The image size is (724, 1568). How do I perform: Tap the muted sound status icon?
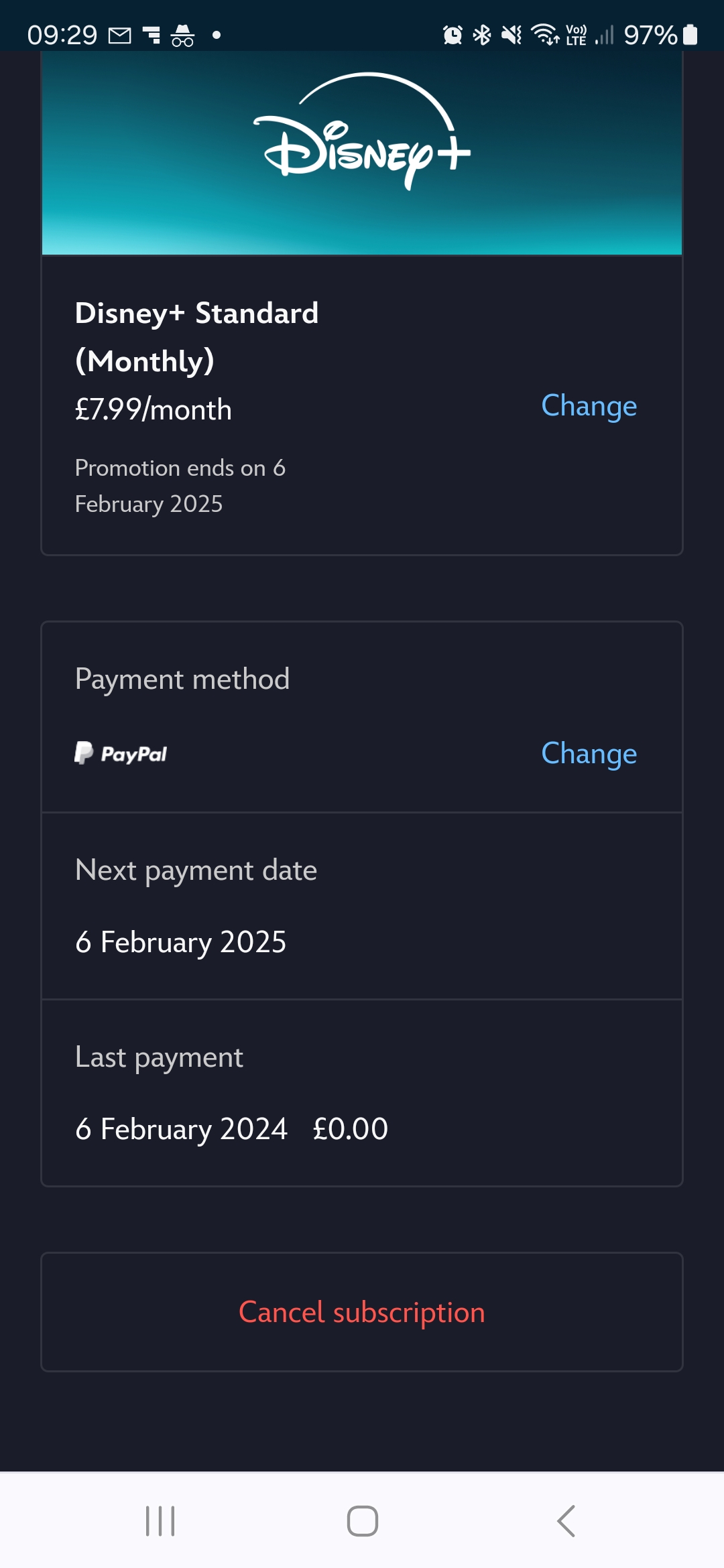[511, 35]
